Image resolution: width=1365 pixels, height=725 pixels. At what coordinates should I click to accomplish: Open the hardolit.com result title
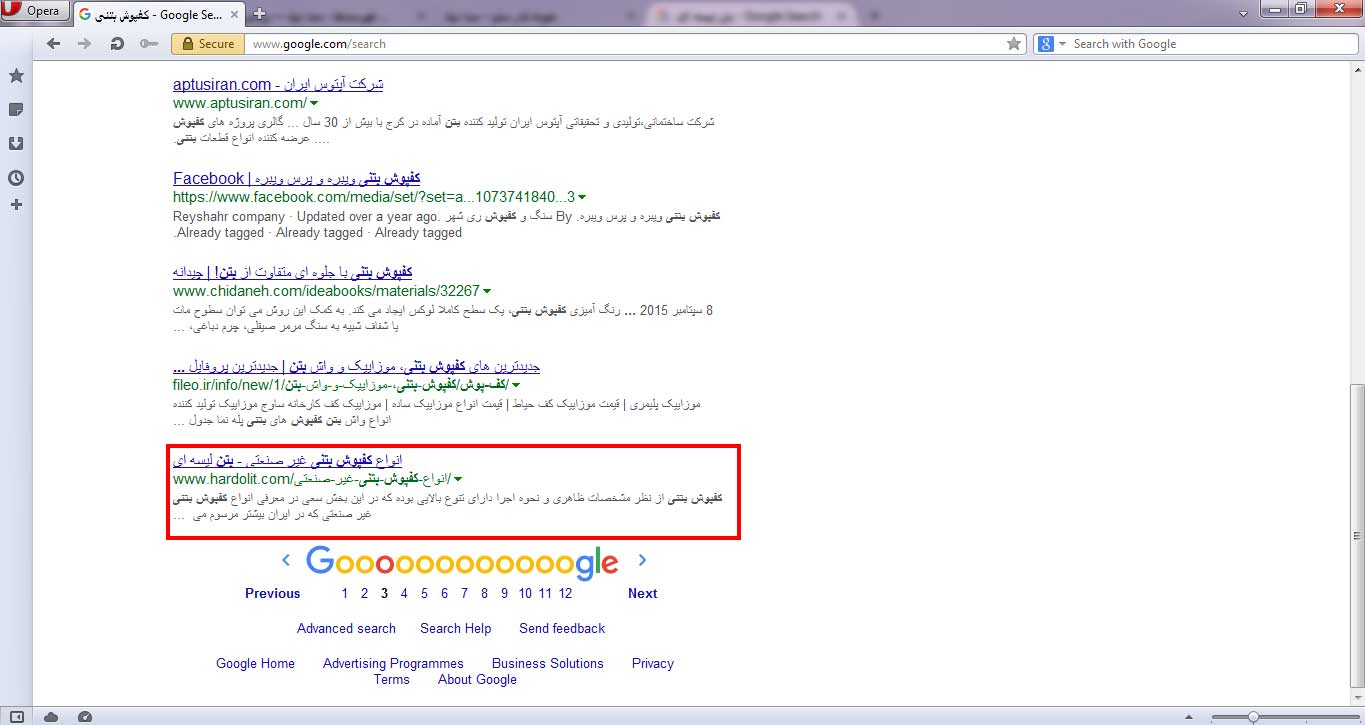coord(287,460)
